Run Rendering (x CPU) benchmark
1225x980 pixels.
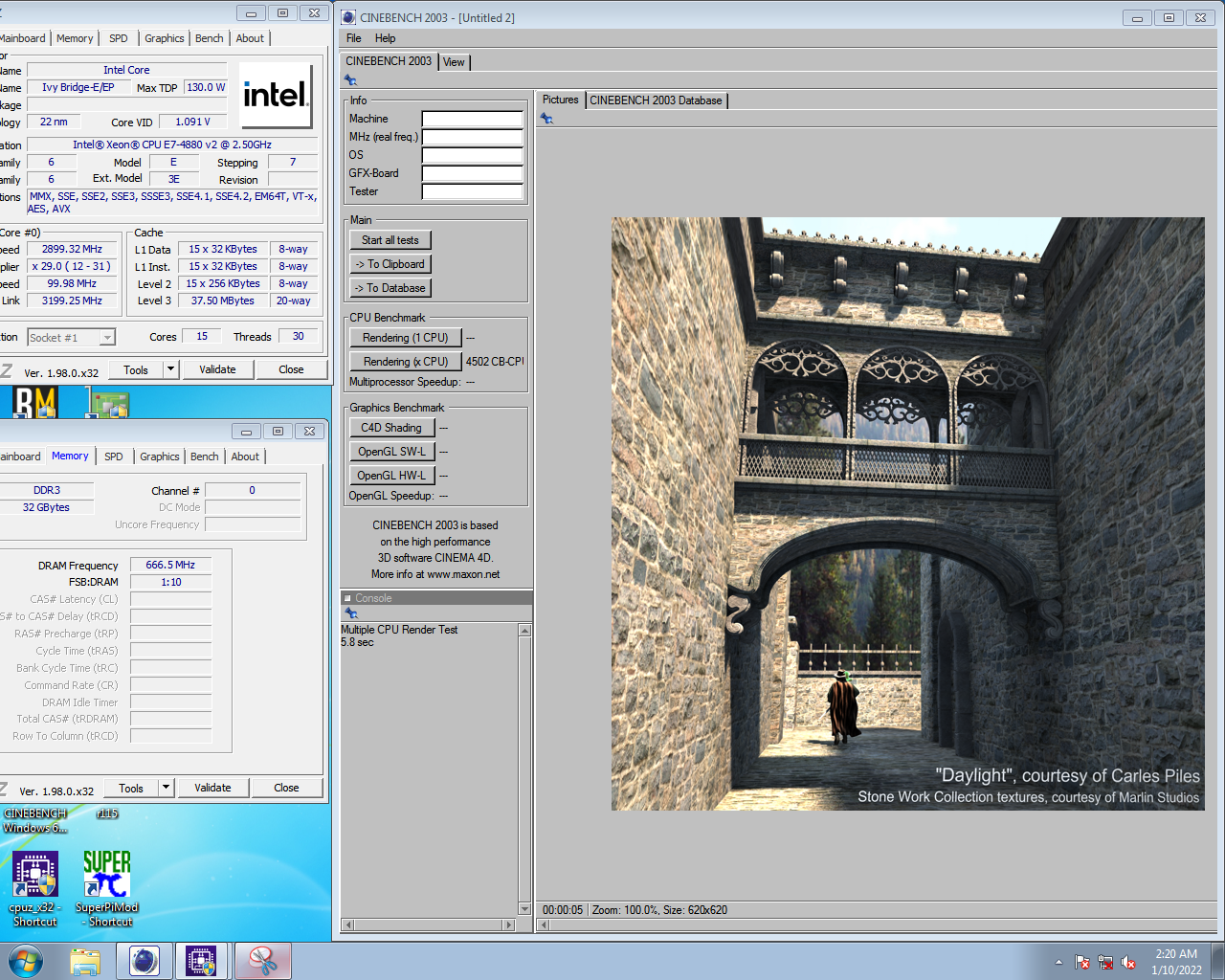coord(406,362)
